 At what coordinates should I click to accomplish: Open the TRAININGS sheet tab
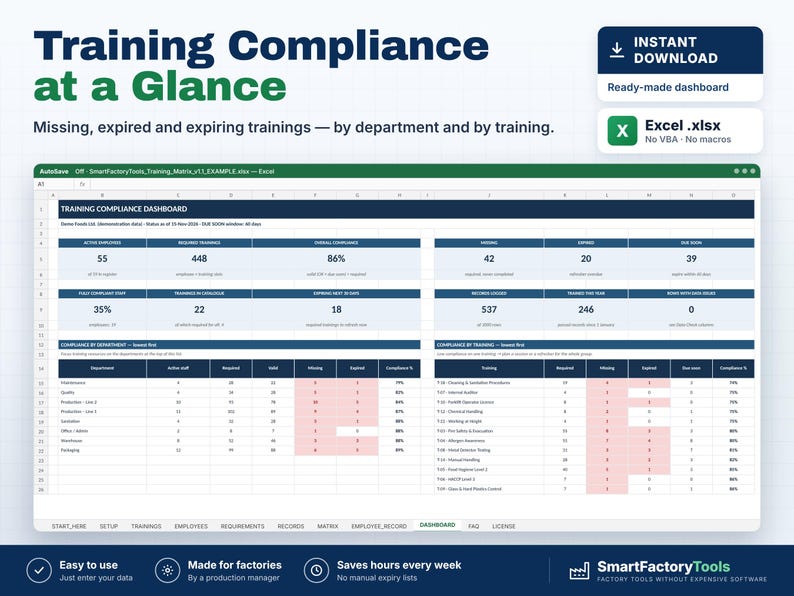[146, 527]
